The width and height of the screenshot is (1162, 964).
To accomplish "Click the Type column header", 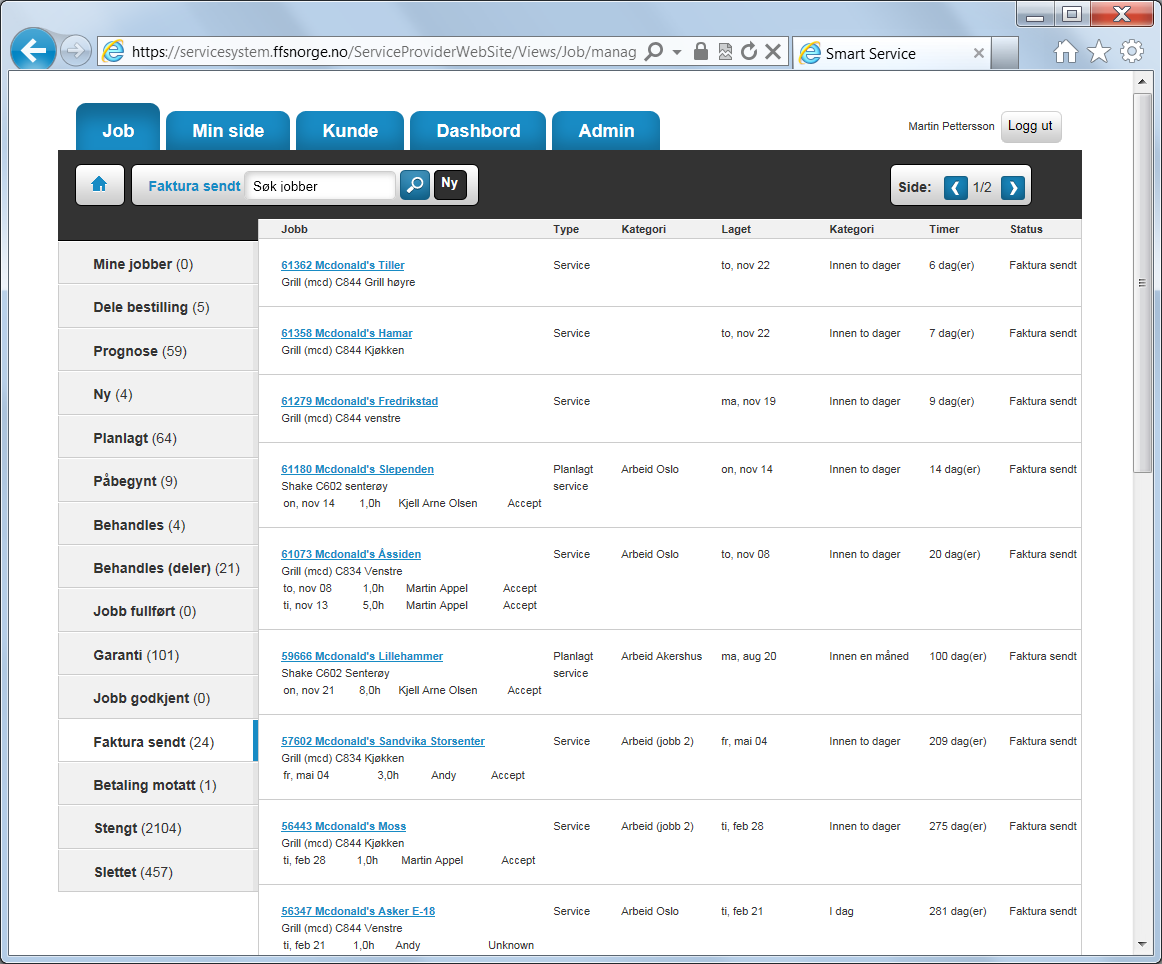I will pos(566,230).
